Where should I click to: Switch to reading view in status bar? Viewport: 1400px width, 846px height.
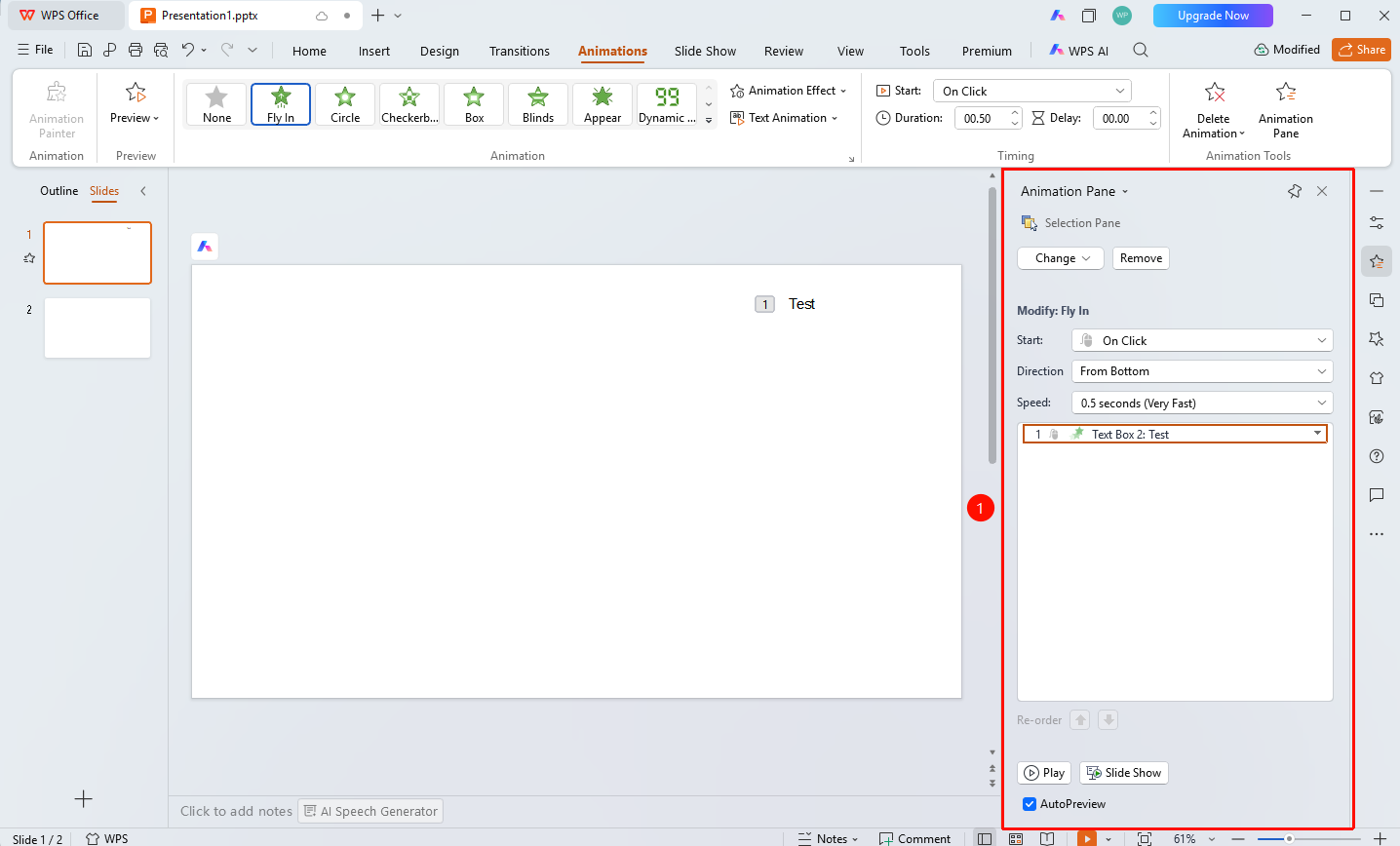tap(1047, 838)
